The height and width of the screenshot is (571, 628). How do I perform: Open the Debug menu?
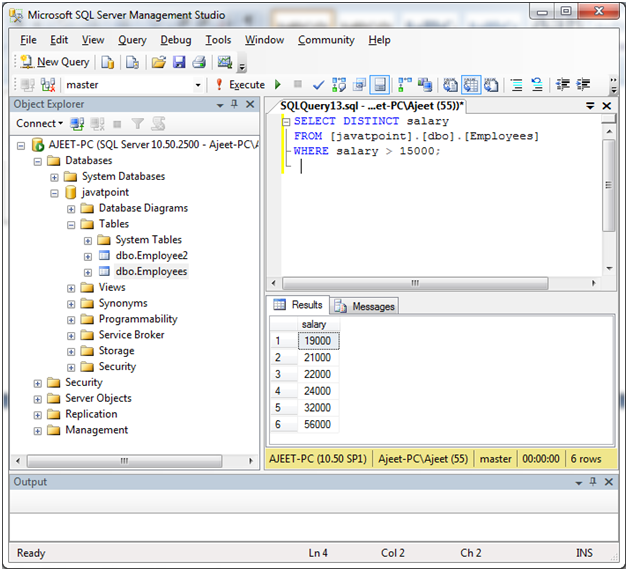(x=176, y=40)
